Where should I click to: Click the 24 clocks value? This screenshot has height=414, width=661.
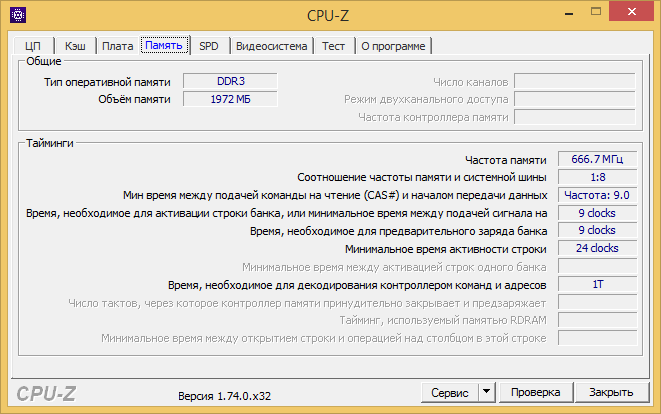coord(597,248)
